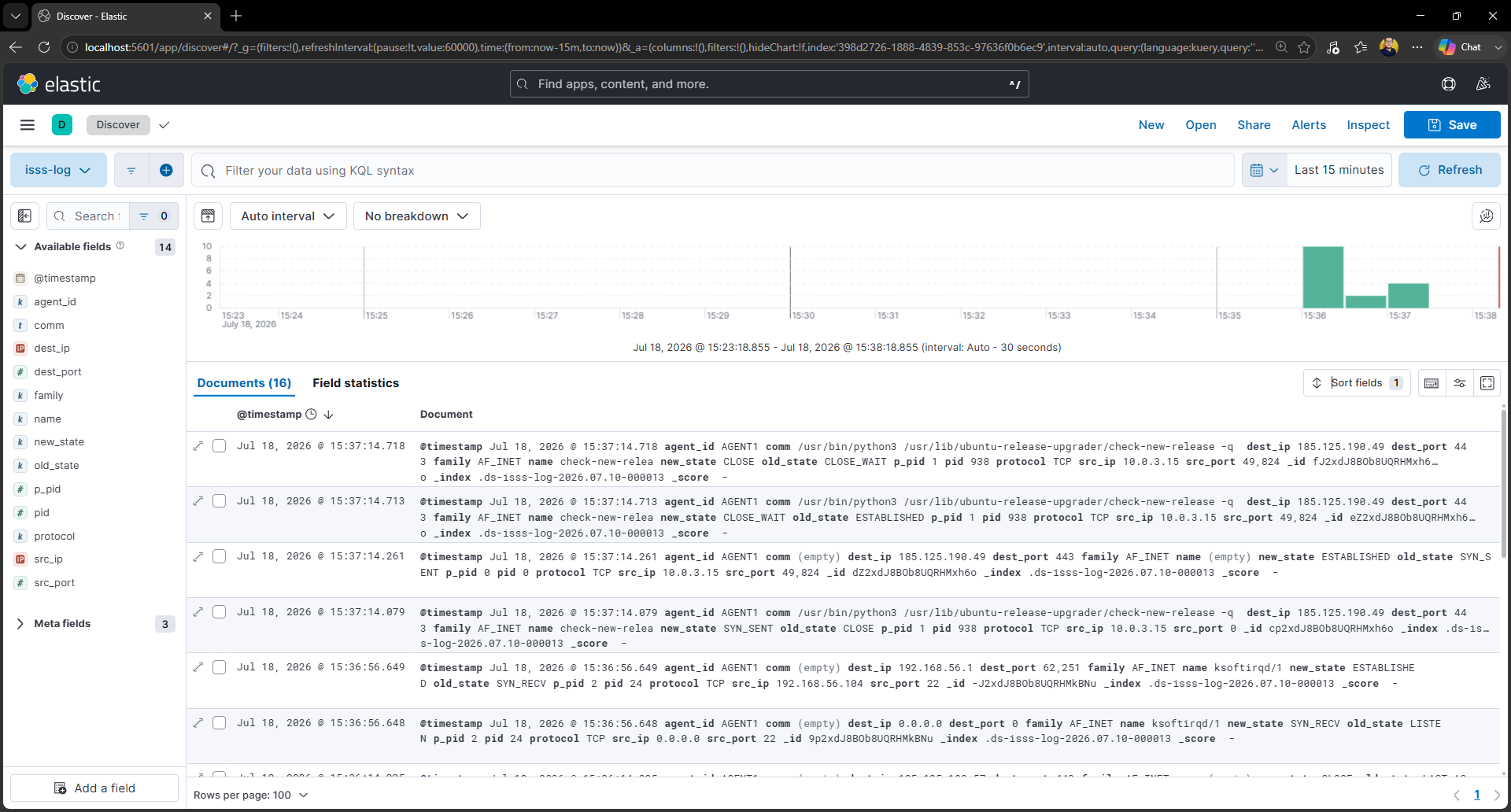Hide the chart with the toggle icon
Screen dimensions: 1511x812
208,216
